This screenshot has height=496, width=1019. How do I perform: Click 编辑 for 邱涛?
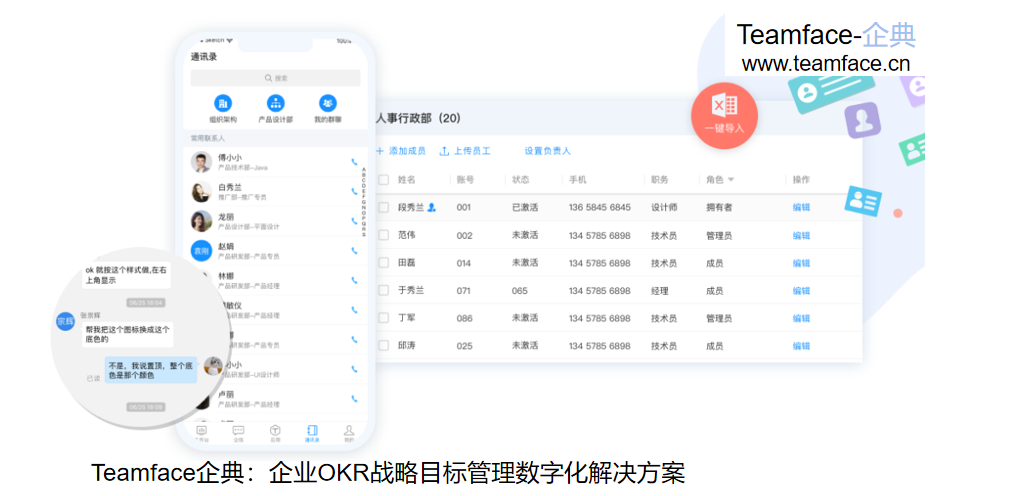[801, 346]
